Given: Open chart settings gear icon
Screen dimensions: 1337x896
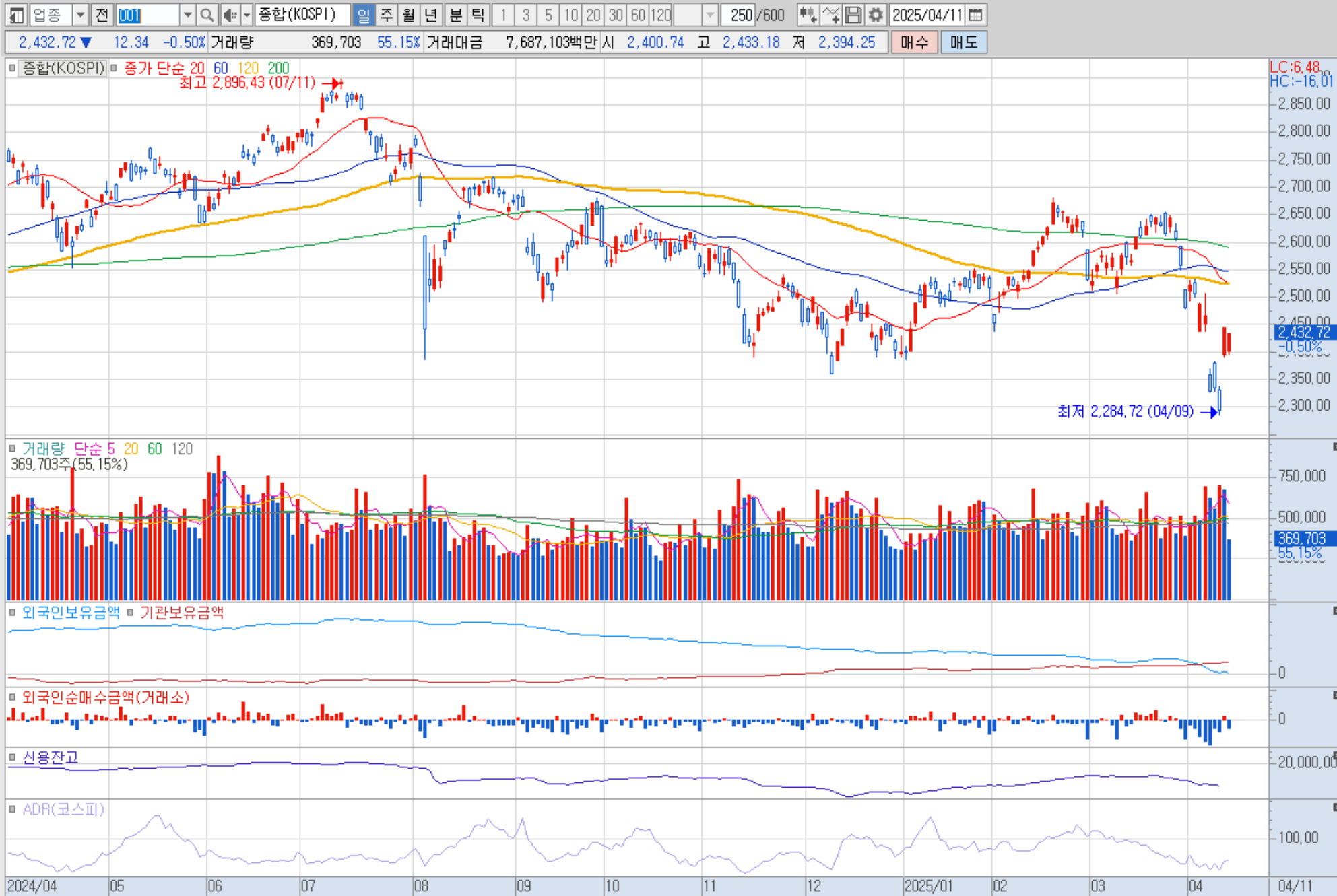Looking at the screenshot, I should click(x=875, y=15).
